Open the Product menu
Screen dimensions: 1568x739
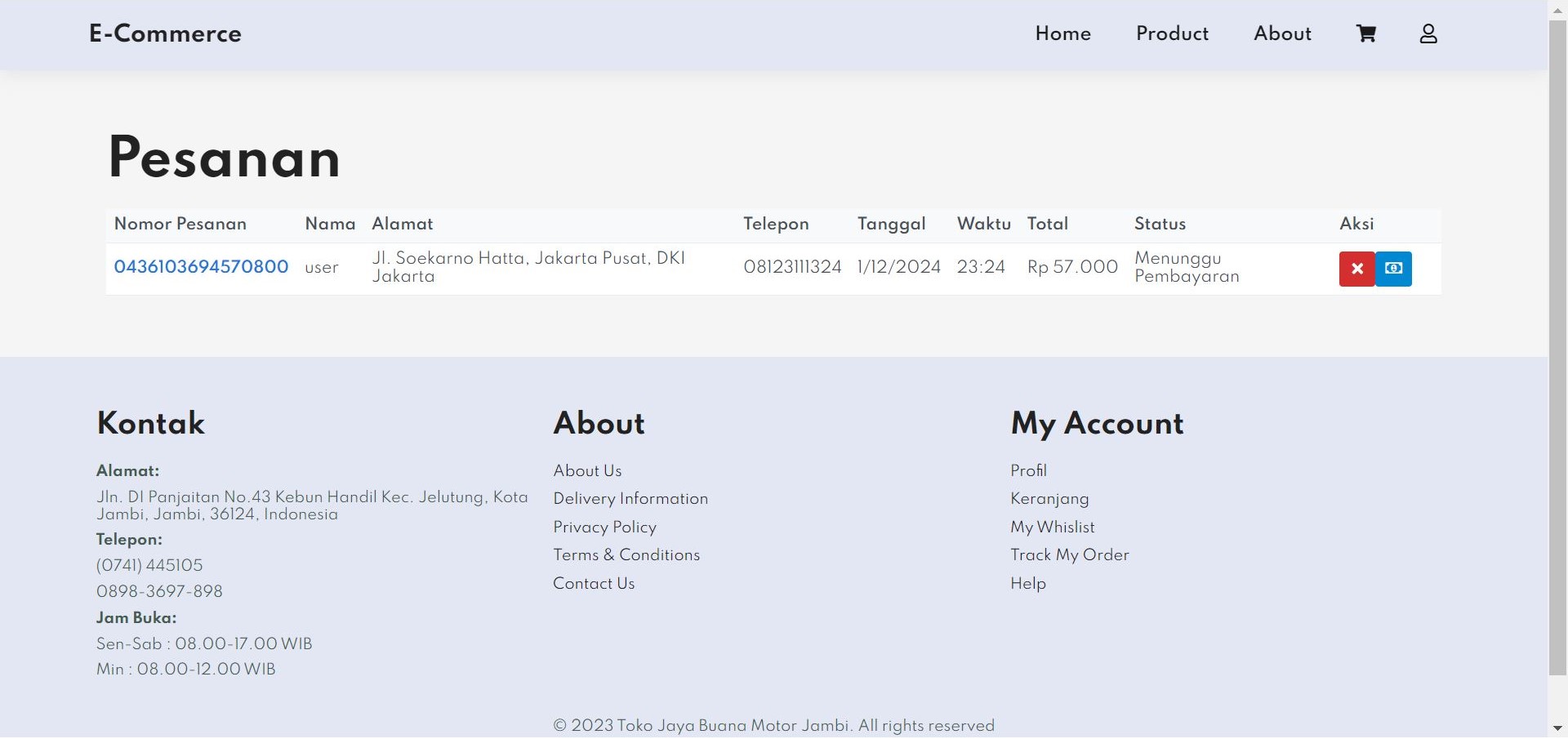click(1172, 33)
